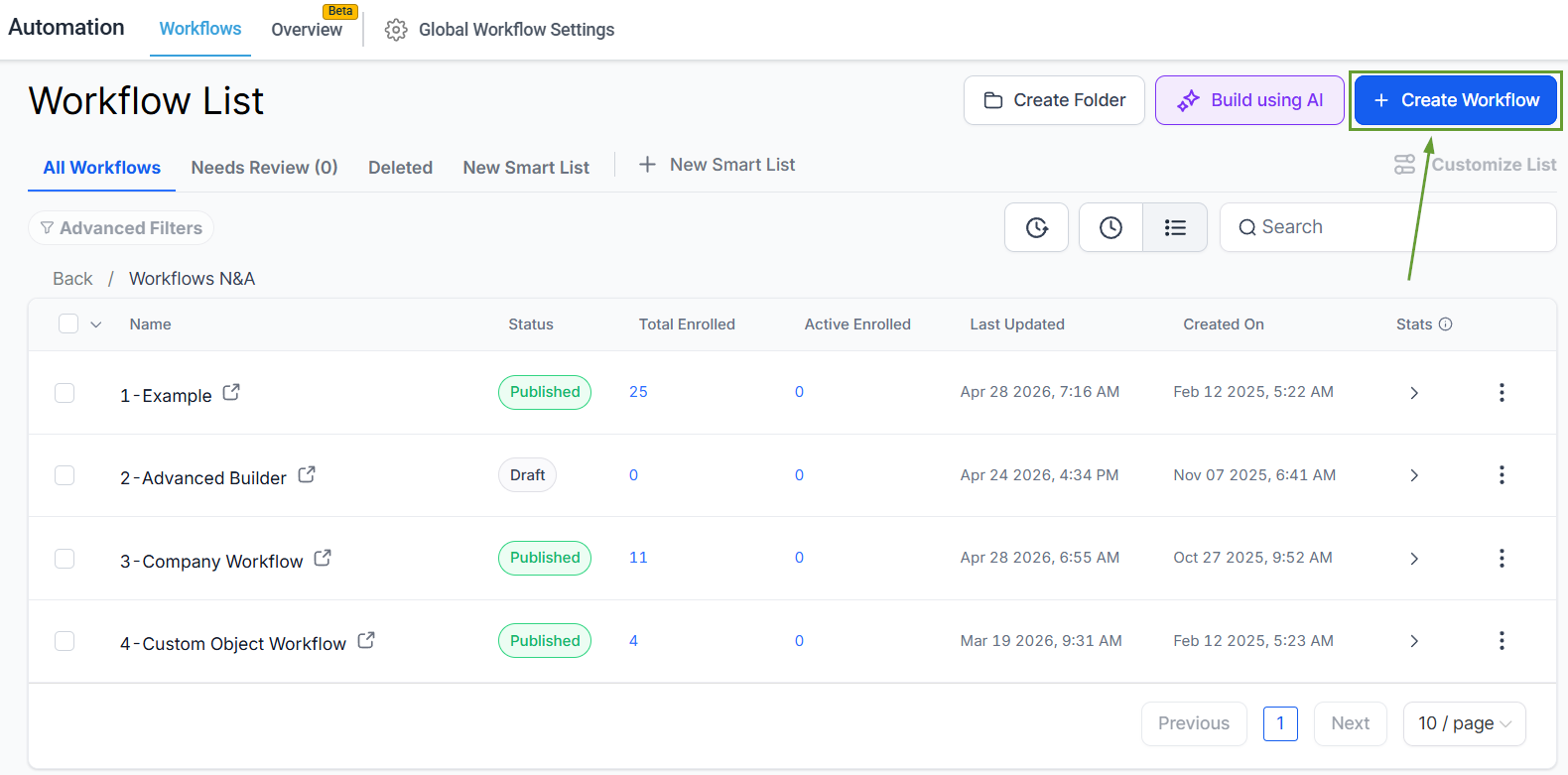
Task: Click the Name column header
Action: pos(150,324)
